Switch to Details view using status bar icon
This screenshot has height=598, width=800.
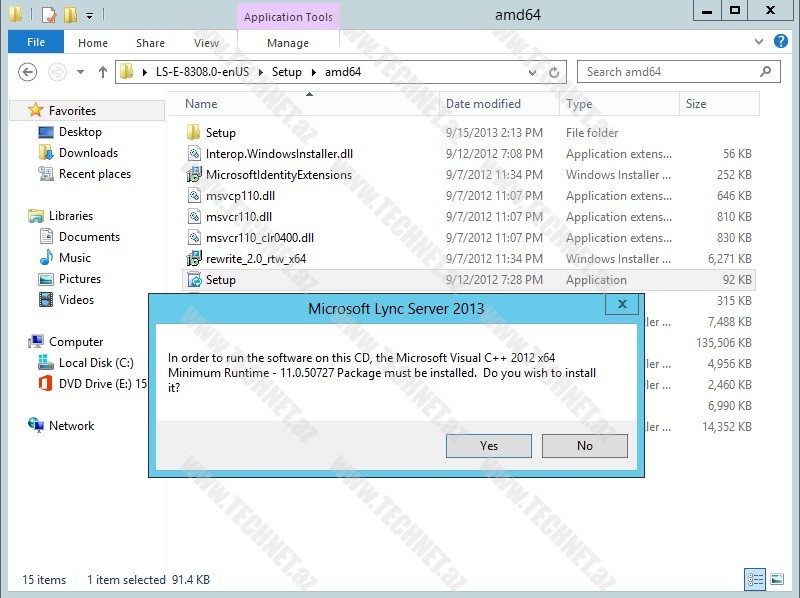coord(755,579)
